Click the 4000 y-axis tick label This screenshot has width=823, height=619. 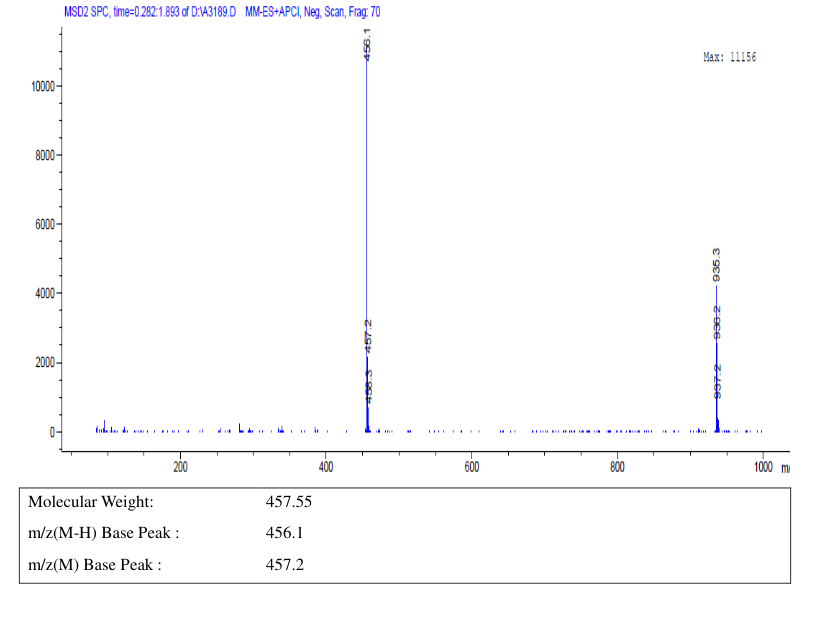[x=45, y=293]
